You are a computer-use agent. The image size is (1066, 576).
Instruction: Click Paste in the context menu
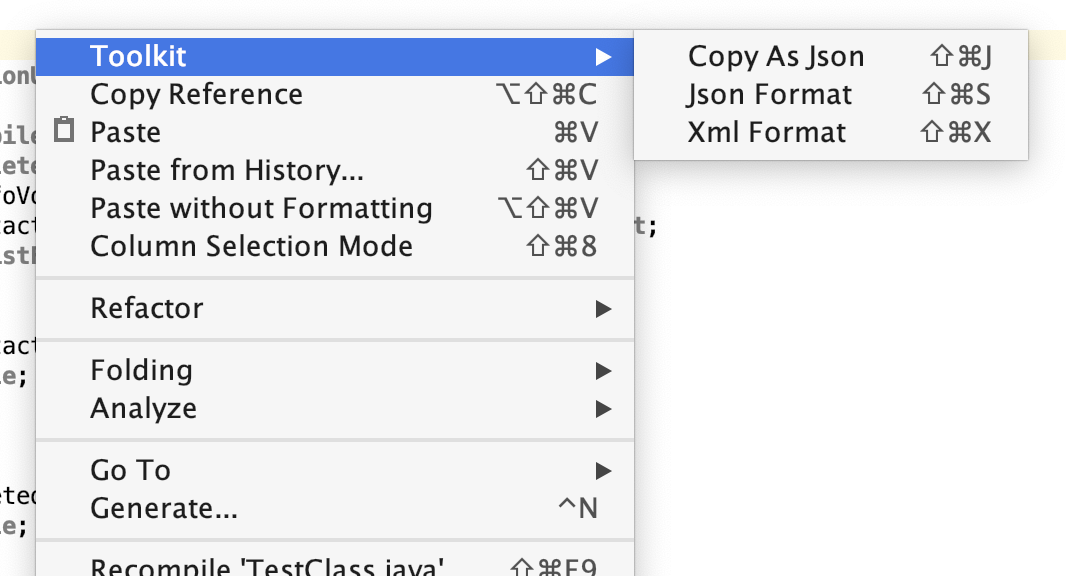pos(126,131)
